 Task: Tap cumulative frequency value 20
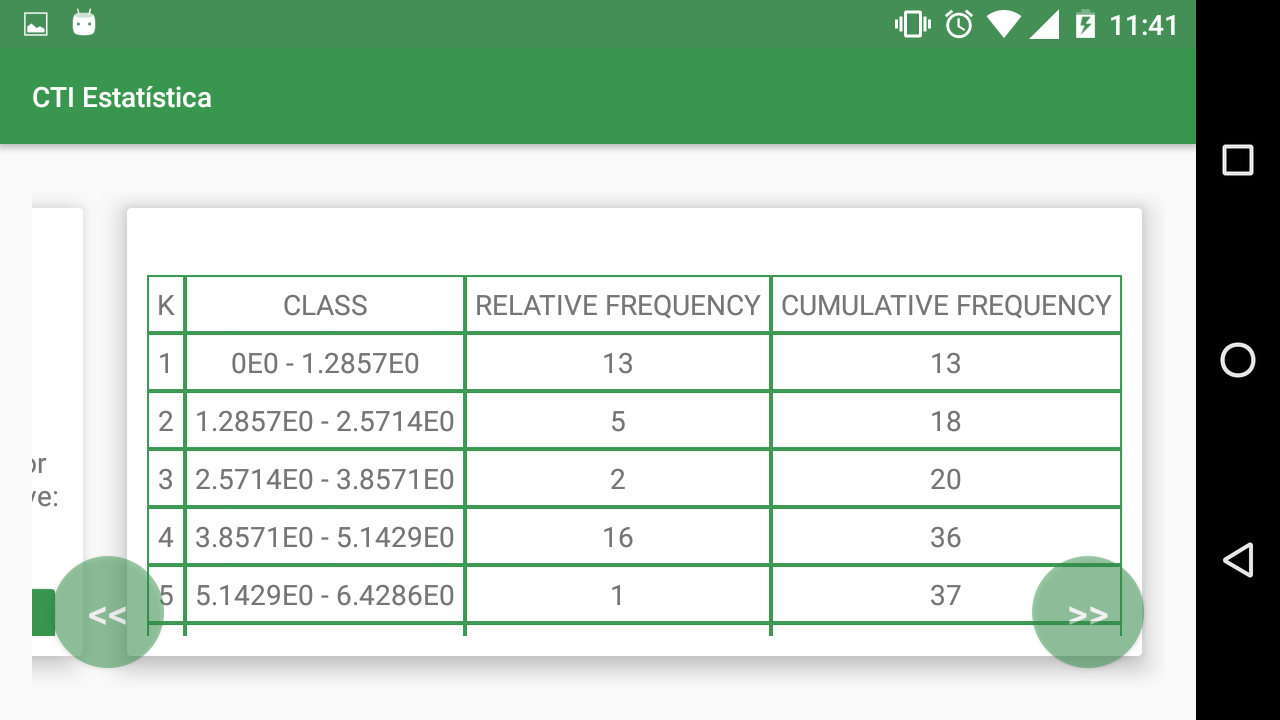click(x=946, y=479)
